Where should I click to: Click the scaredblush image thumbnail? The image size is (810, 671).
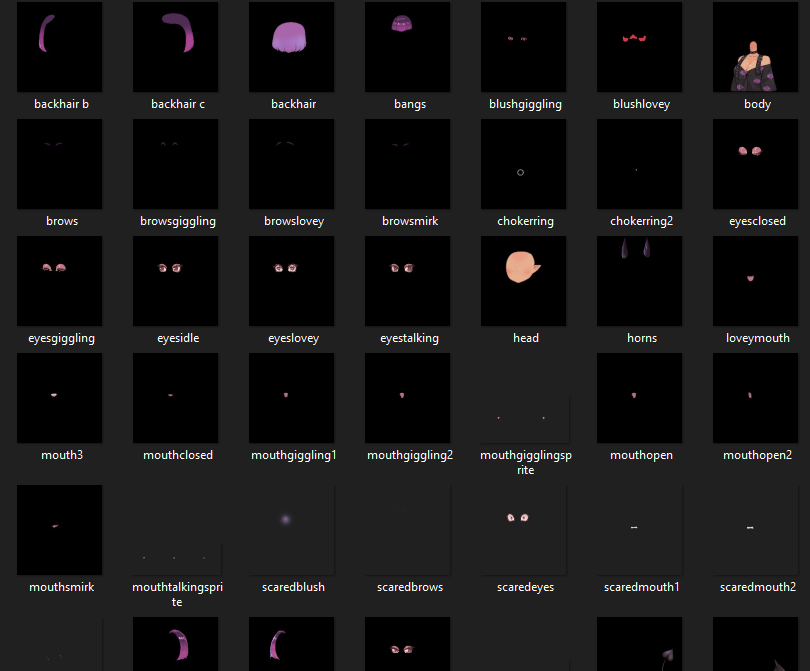293,528
